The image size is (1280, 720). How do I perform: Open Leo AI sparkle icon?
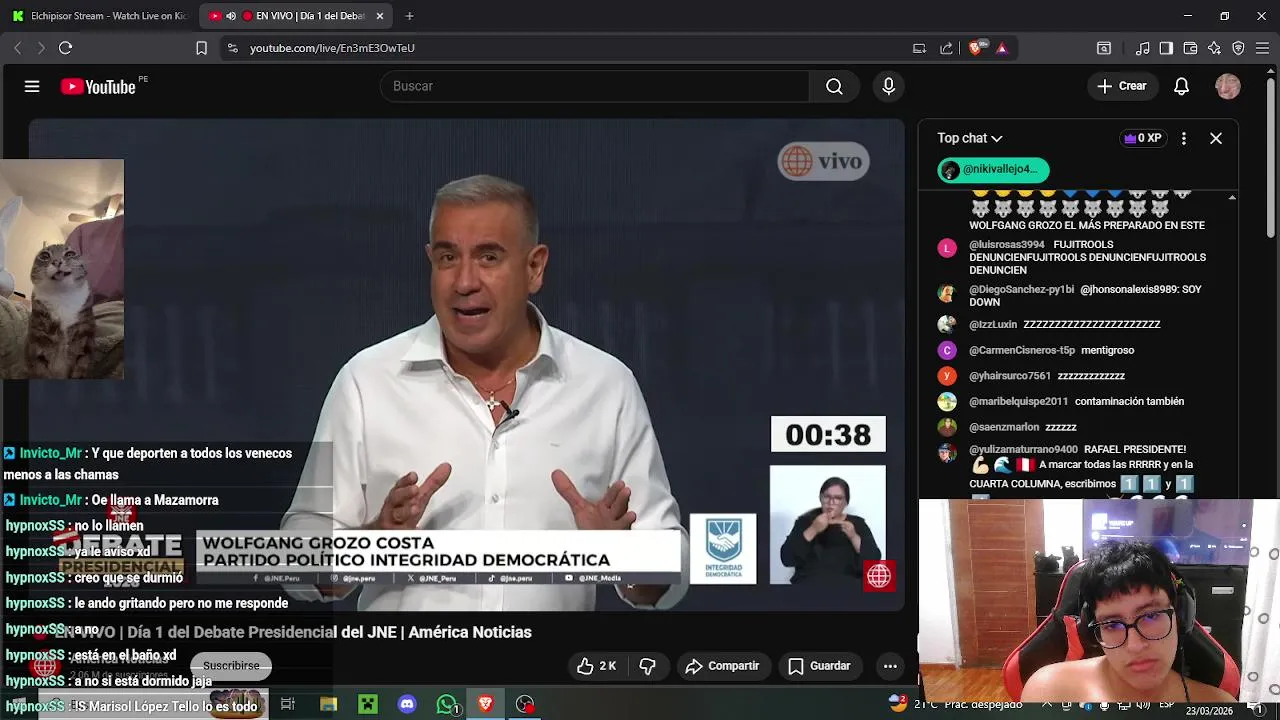coord(1214,48)
